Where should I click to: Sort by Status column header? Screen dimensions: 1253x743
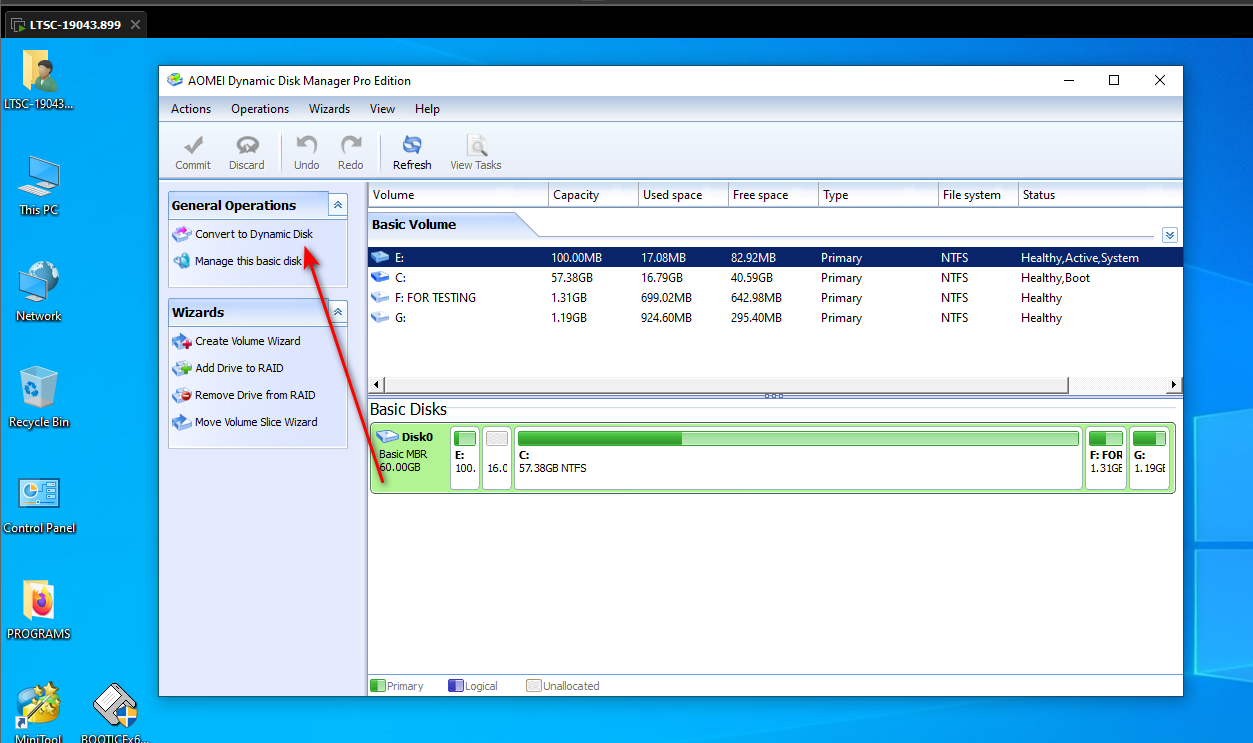coord(1101,195)
